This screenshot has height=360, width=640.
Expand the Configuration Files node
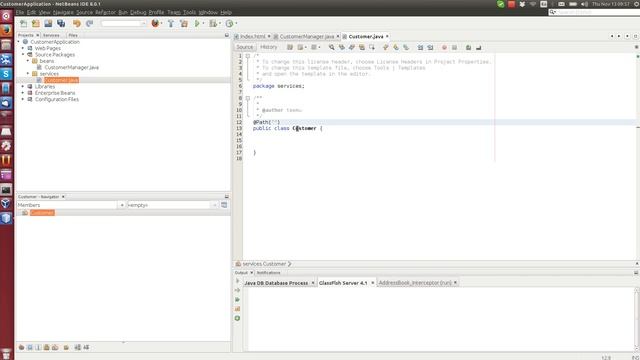pyautogui.click(x=23, y=99)
